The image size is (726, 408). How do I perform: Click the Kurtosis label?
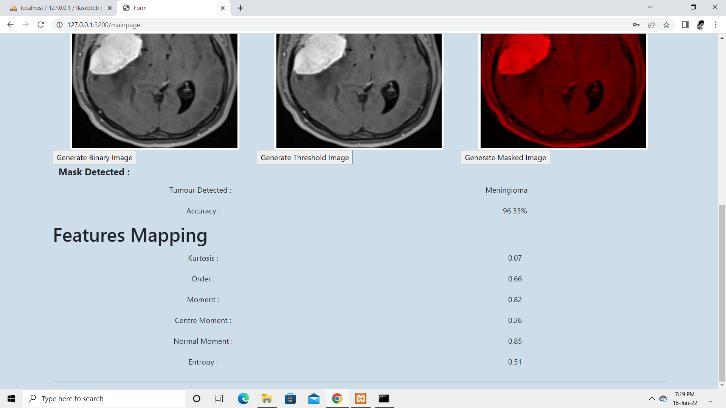pos(203,258)
